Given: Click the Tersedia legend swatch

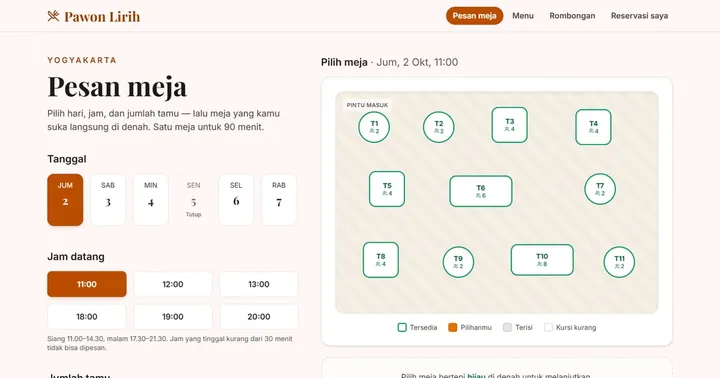Looking at the screenshot, I should (x=402, y=327).
